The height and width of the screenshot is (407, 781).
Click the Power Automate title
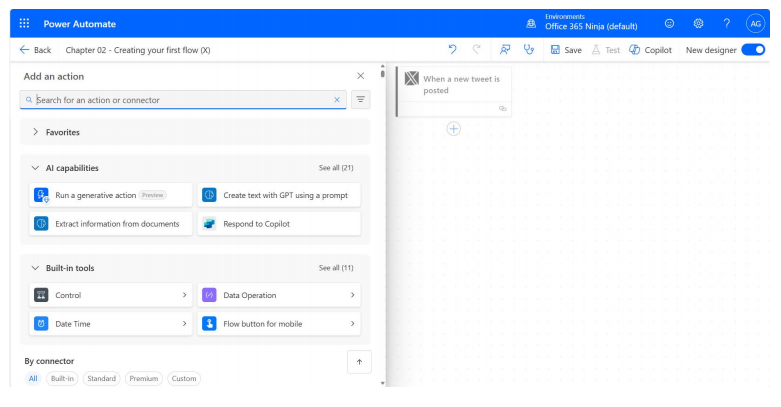click(80, 24)
